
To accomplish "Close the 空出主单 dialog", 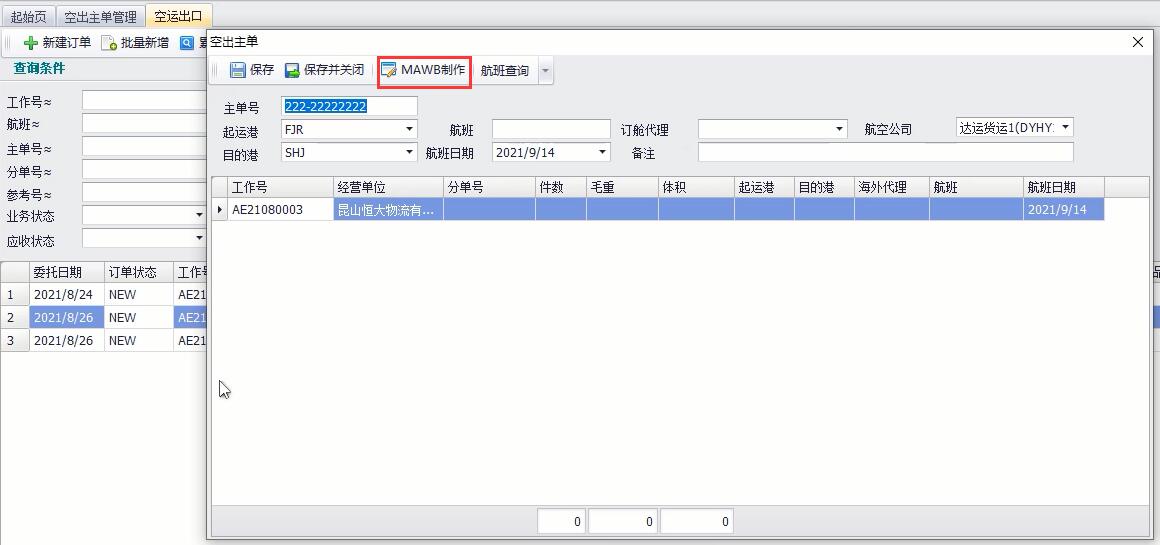I will pos(1137,42).
